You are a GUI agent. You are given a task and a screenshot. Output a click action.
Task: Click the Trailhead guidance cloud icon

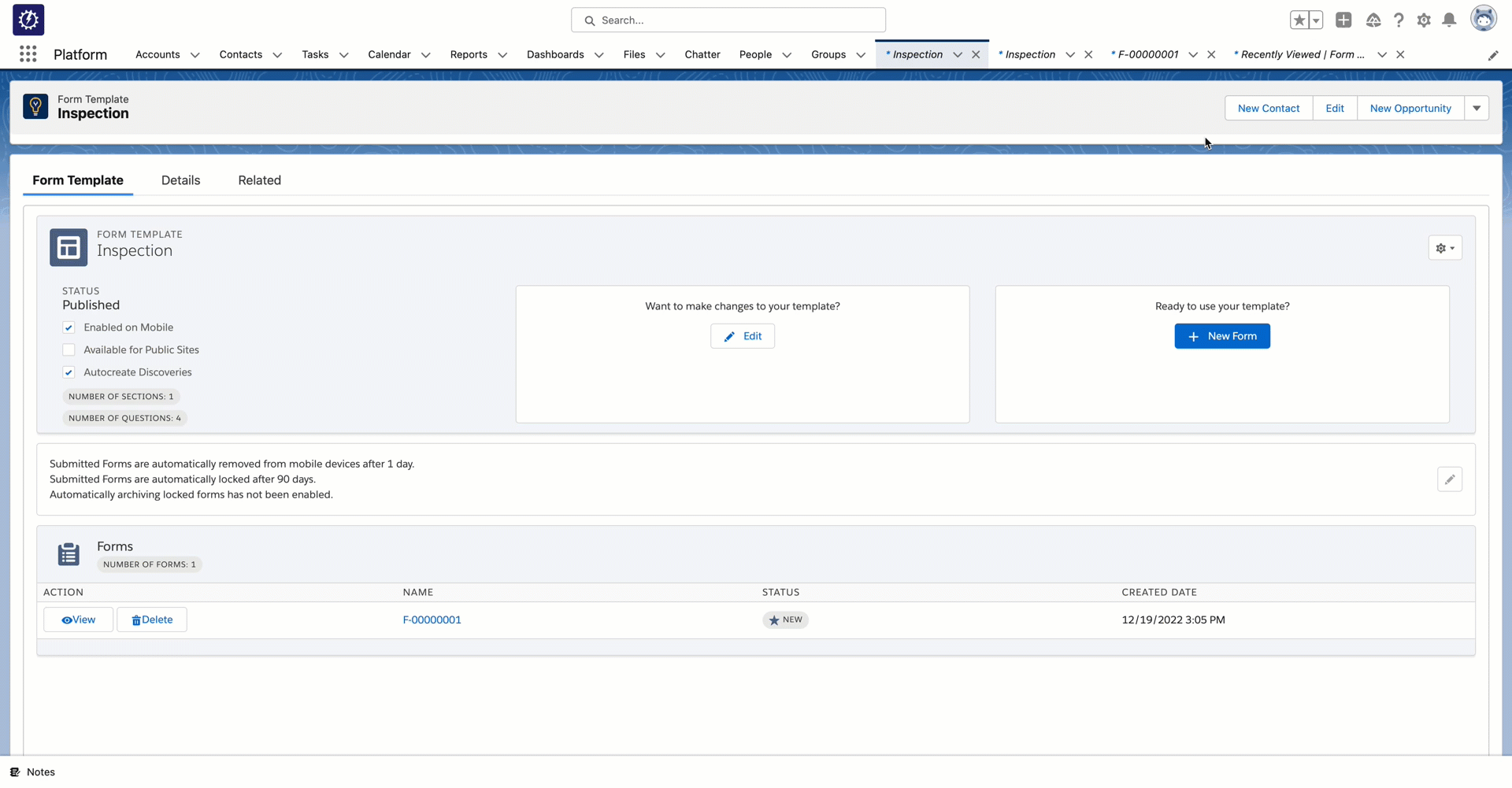pos(1373,20)
